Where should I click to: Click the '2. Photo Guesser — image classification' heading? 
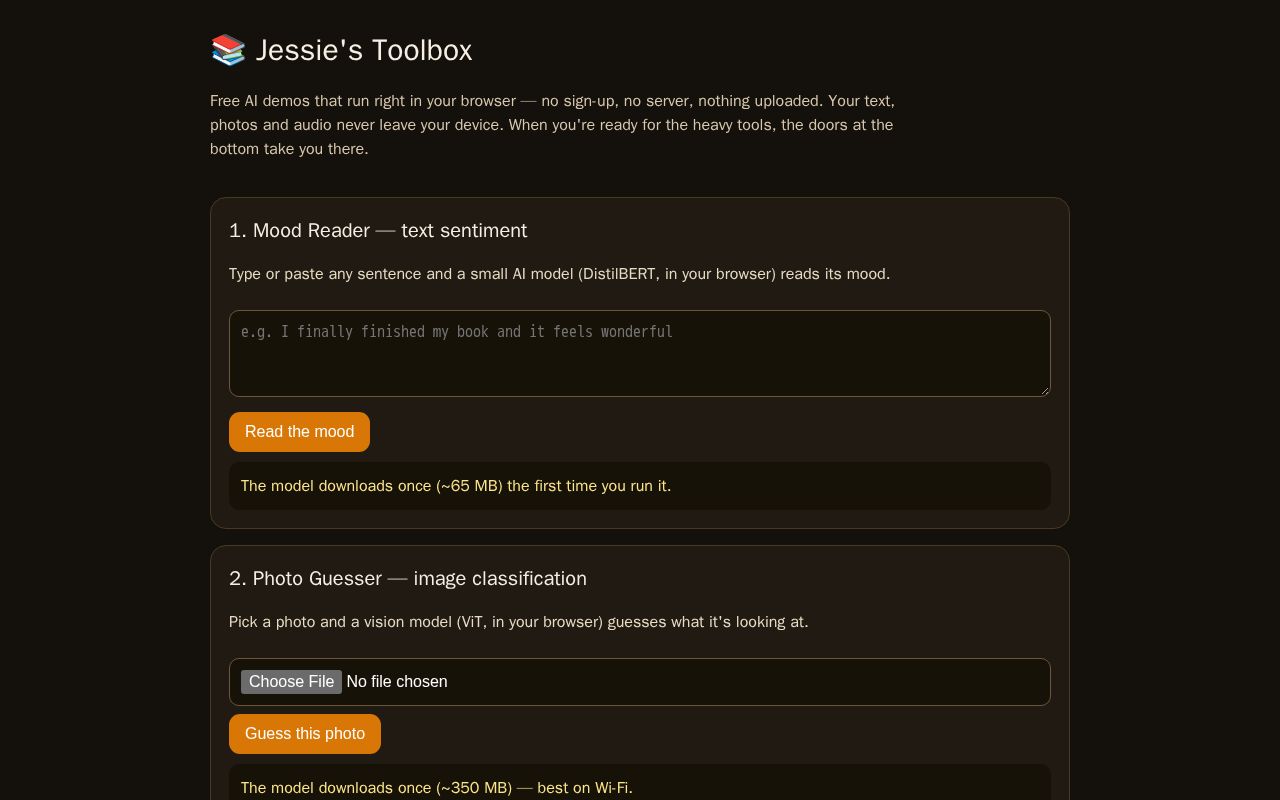point(408,579)
